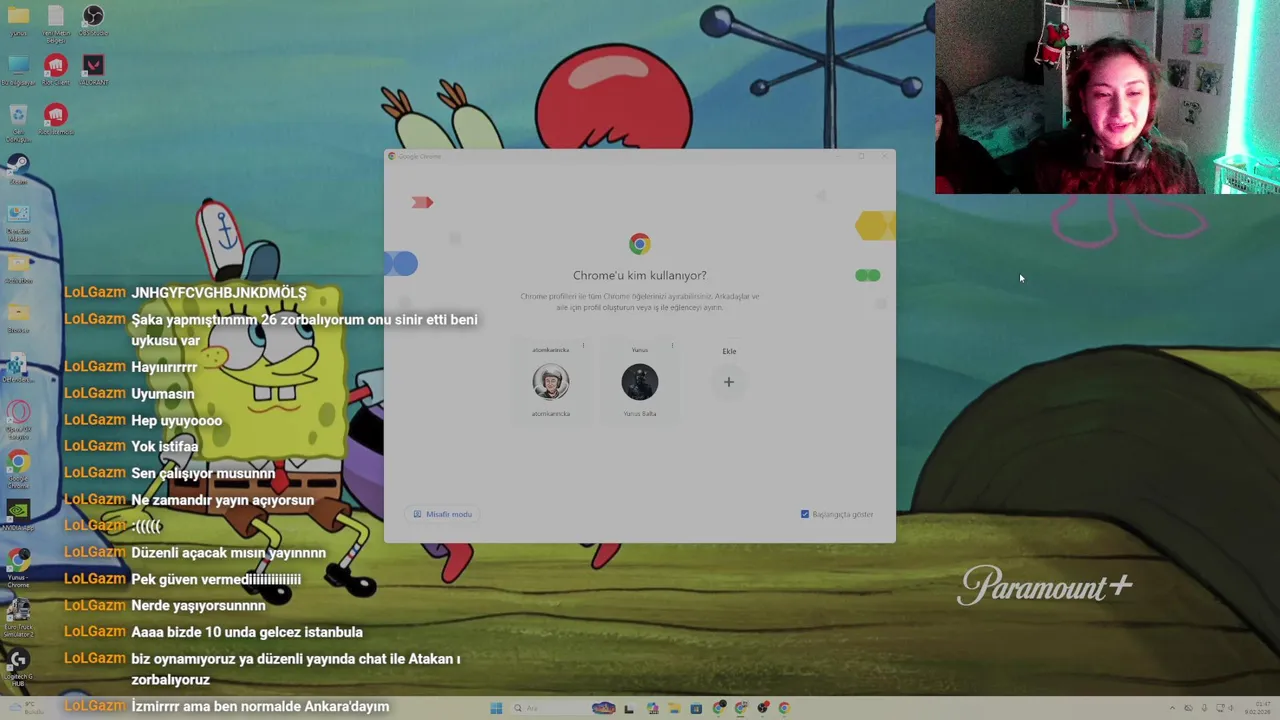The height and width of the screenshot is (720, 1280).
Task: Click the webcam overlay video
Action: 1107,97
